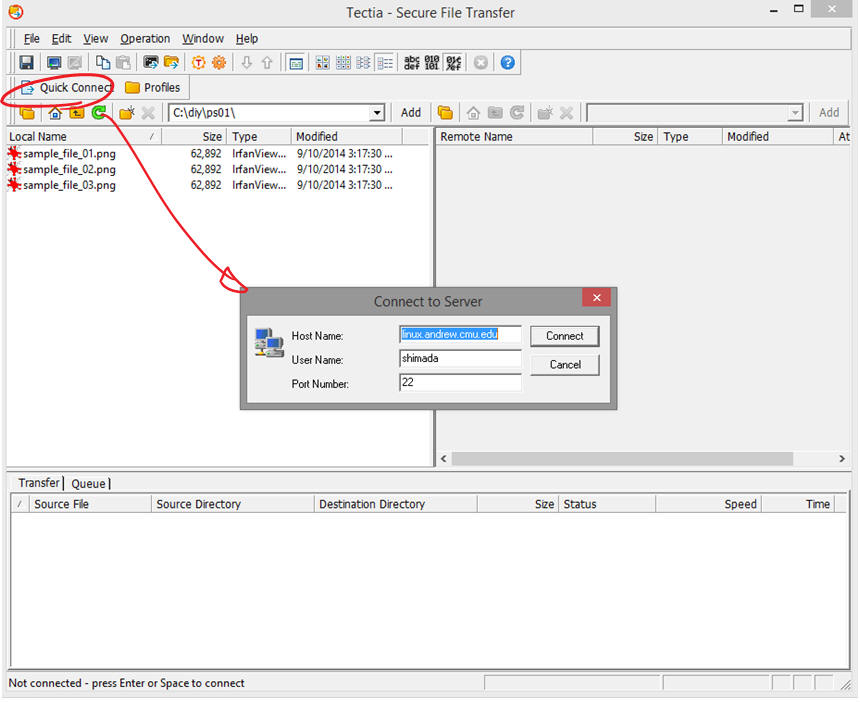Screen dimensions: 860x702
Task: Go up one local folder level
Action: [x=76, y=113]
